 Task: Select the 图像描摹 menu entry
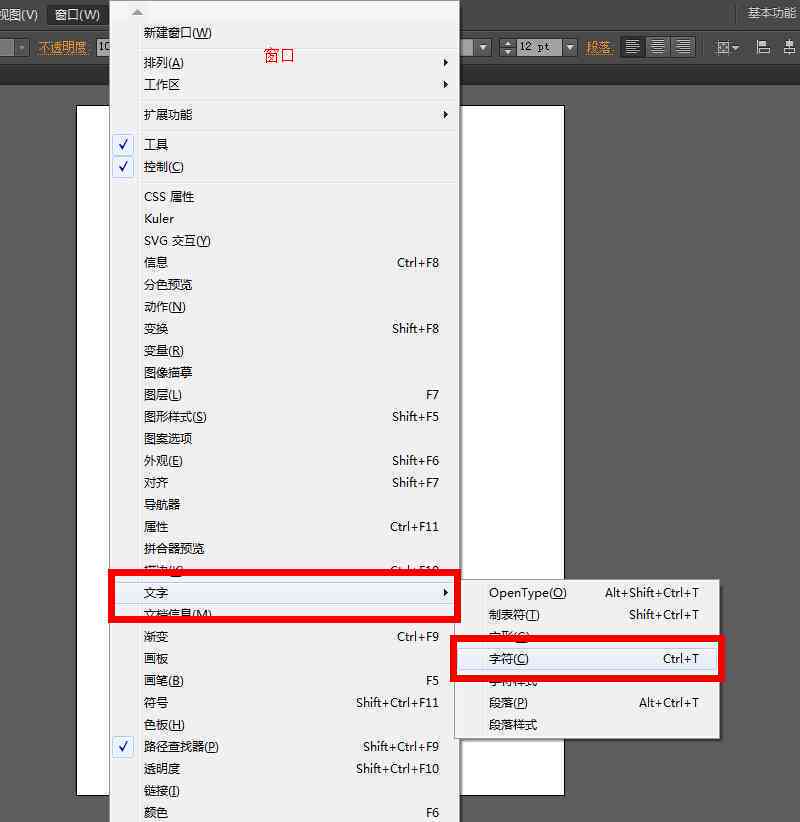coord(284,373)
